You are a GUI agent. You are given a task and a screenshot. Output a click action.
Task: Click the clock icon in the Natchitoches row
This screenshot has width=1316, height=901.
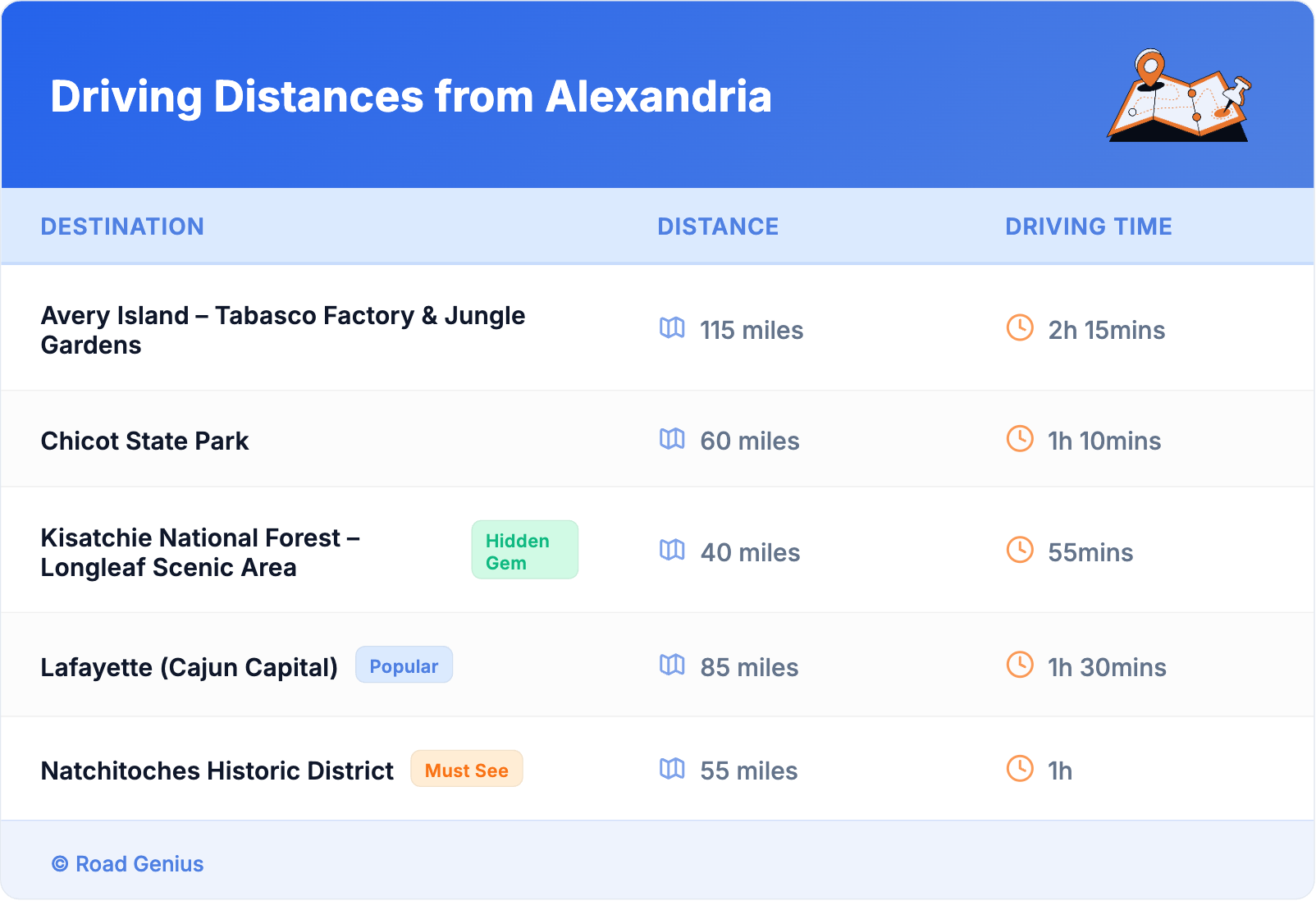[1020, 769]
